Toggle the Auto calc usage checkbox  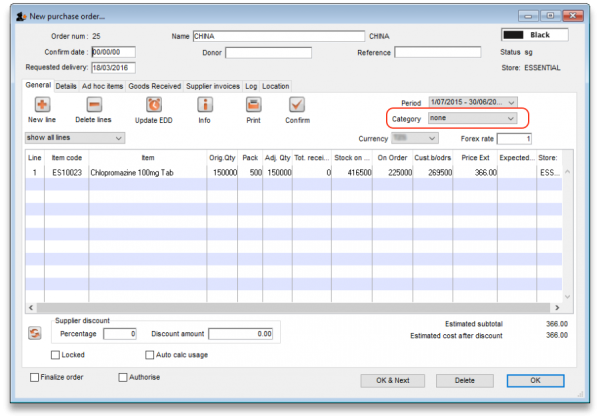150,354
